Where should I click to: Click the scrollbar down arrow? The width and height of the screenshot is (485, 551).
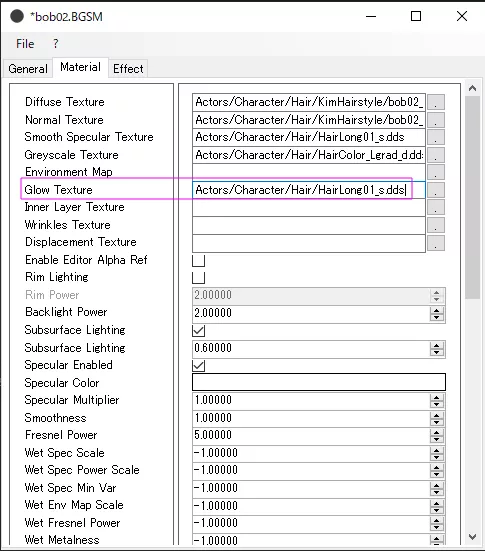[472, 537]
